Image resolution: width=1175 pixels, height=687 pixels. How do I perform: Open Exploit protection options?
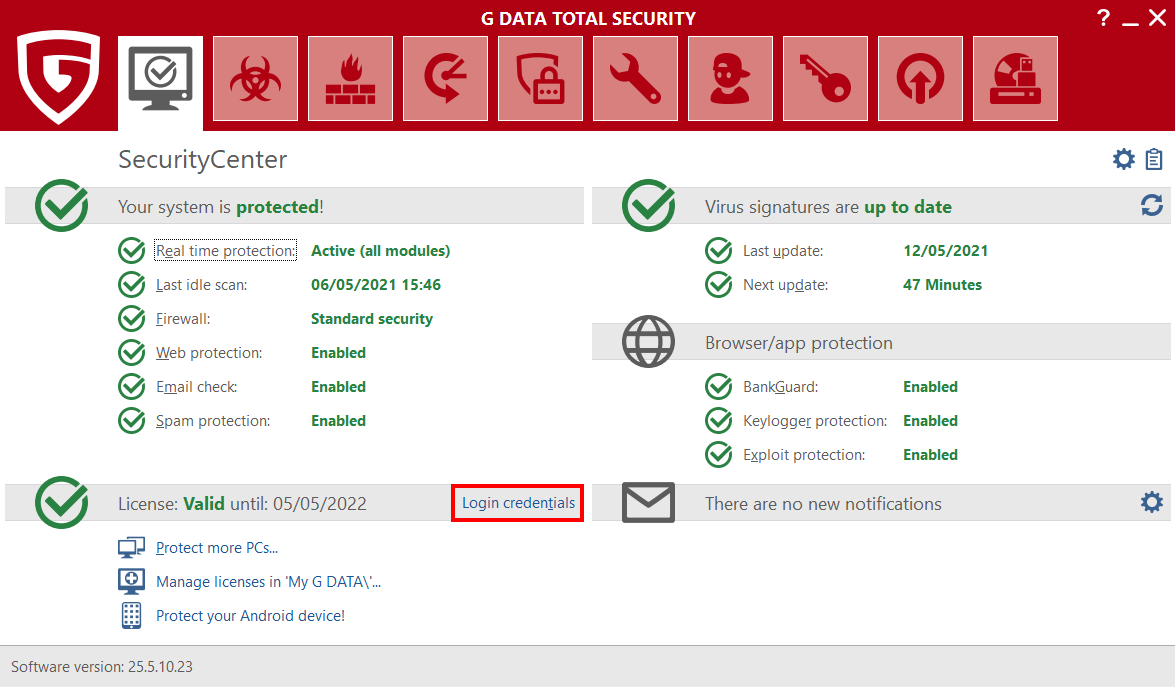point(804,455)
